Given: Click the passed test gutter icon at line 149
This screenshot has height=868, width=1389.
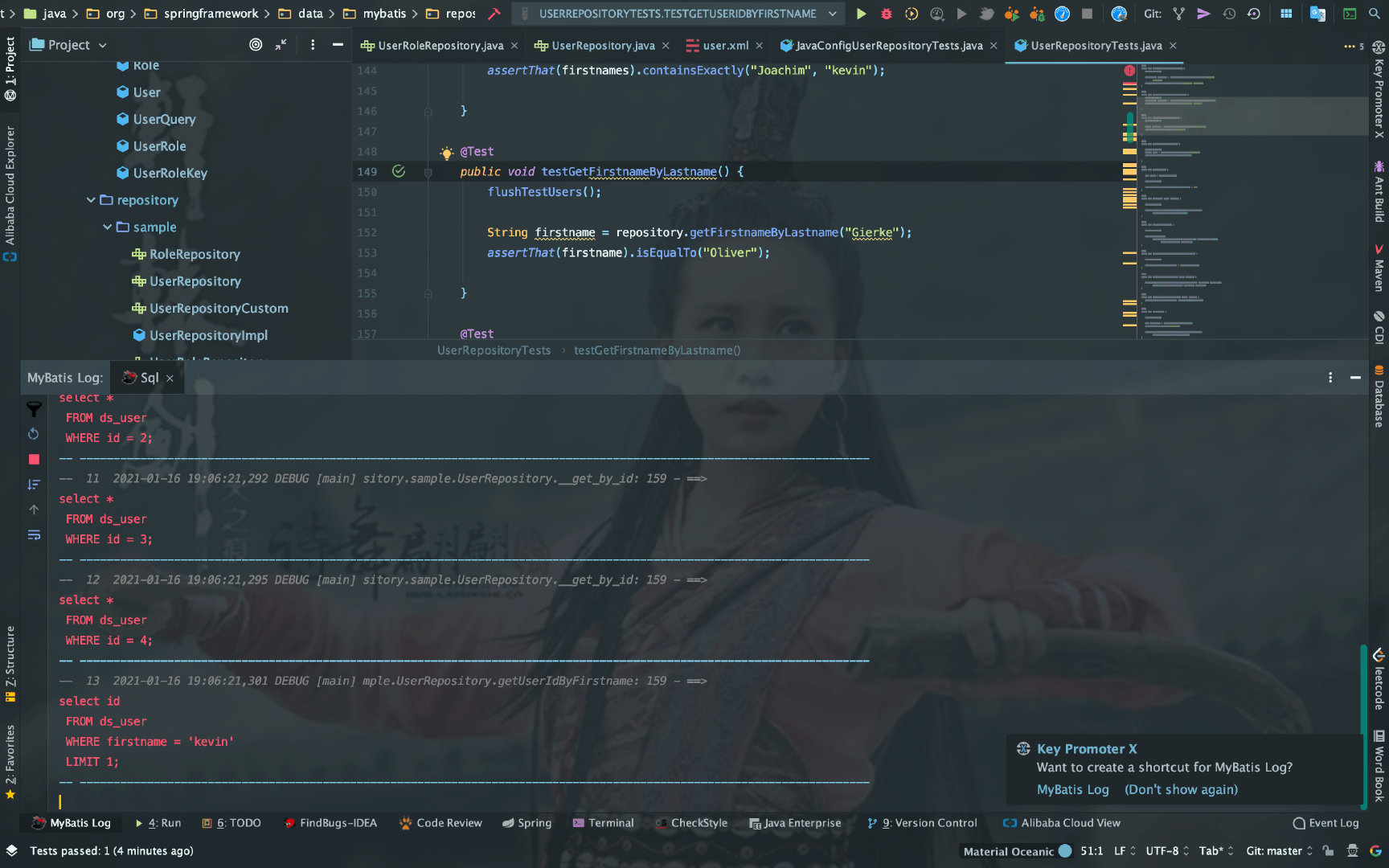Looking at the screenshot, I should click(398, 171).
